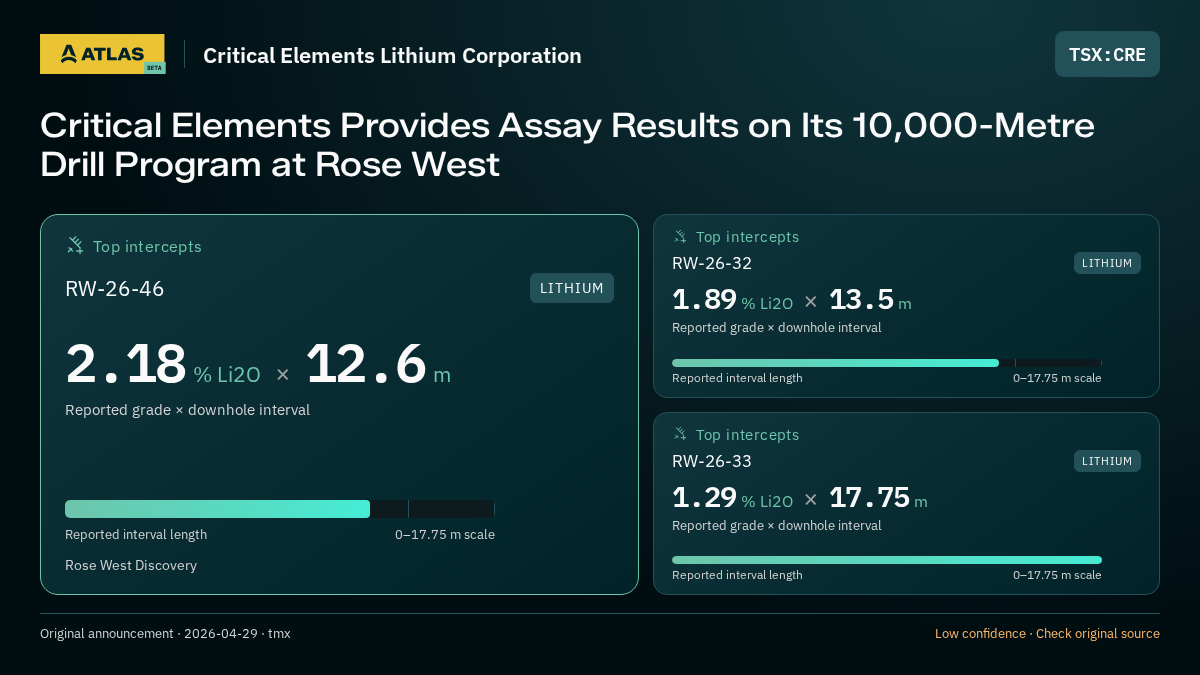Click the drill icon in RW-26-46 card
The image size is (1200, 675).
[x=75, y=245]
